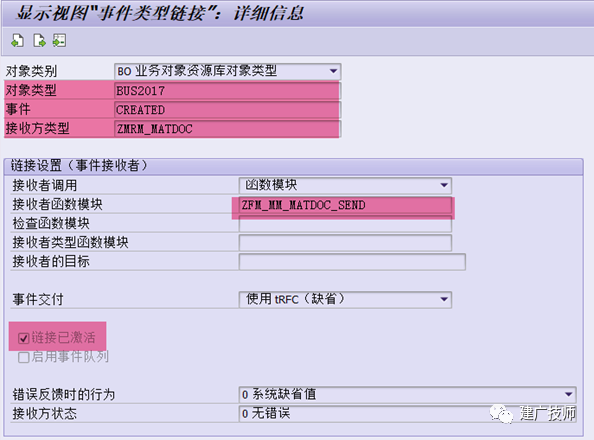The width and height of the screenshot is (594, 440).
Task: Click the 对象类别 label
Action: pos(31,71)
